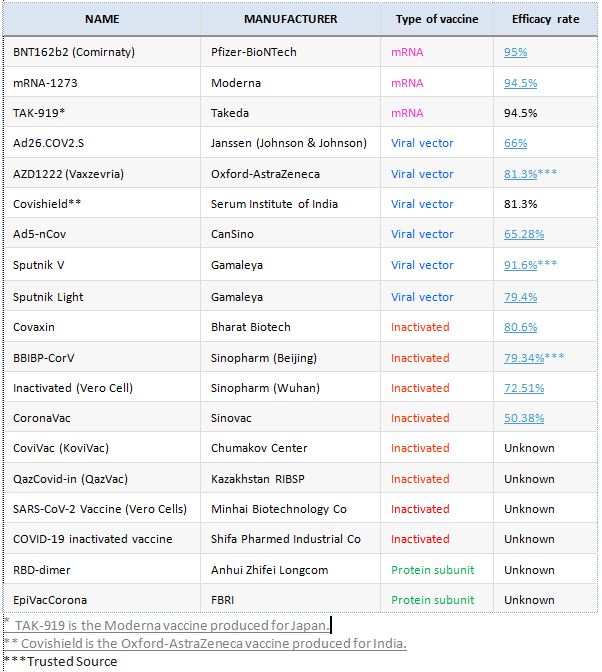Select the MANUFACTURER column header
Image resolution: width=602 pixels, height=672 pixels.
click(x=290, y=19)
